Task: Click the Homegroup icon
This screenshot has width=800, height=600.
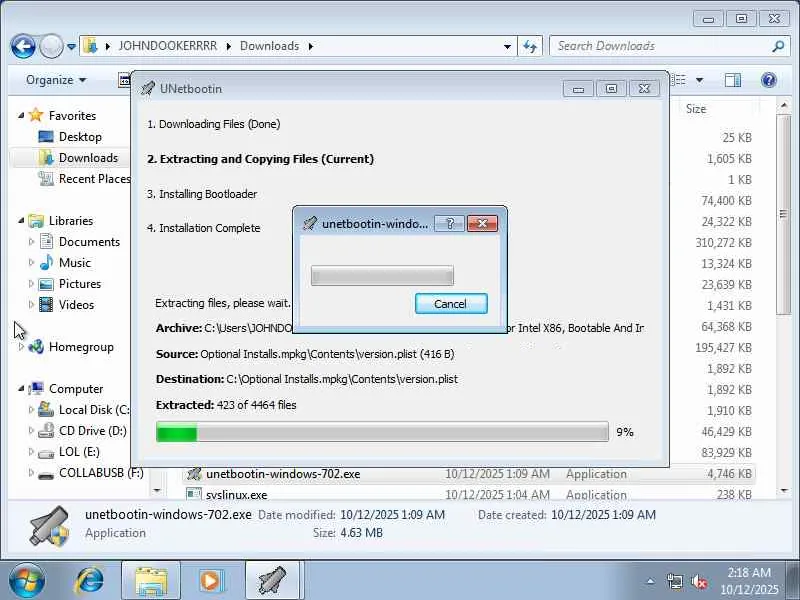Action: pyautogui.click(x=36, y=347)
